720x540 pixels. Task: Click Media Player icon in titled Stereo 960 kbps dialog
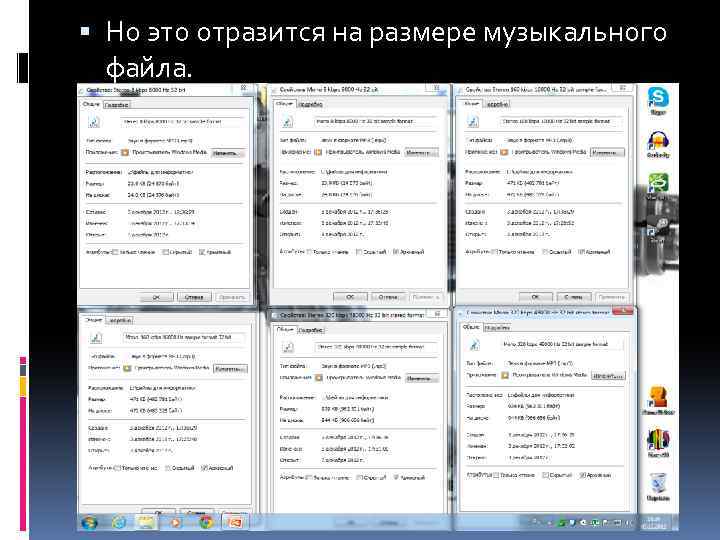[x=504, y=152]
